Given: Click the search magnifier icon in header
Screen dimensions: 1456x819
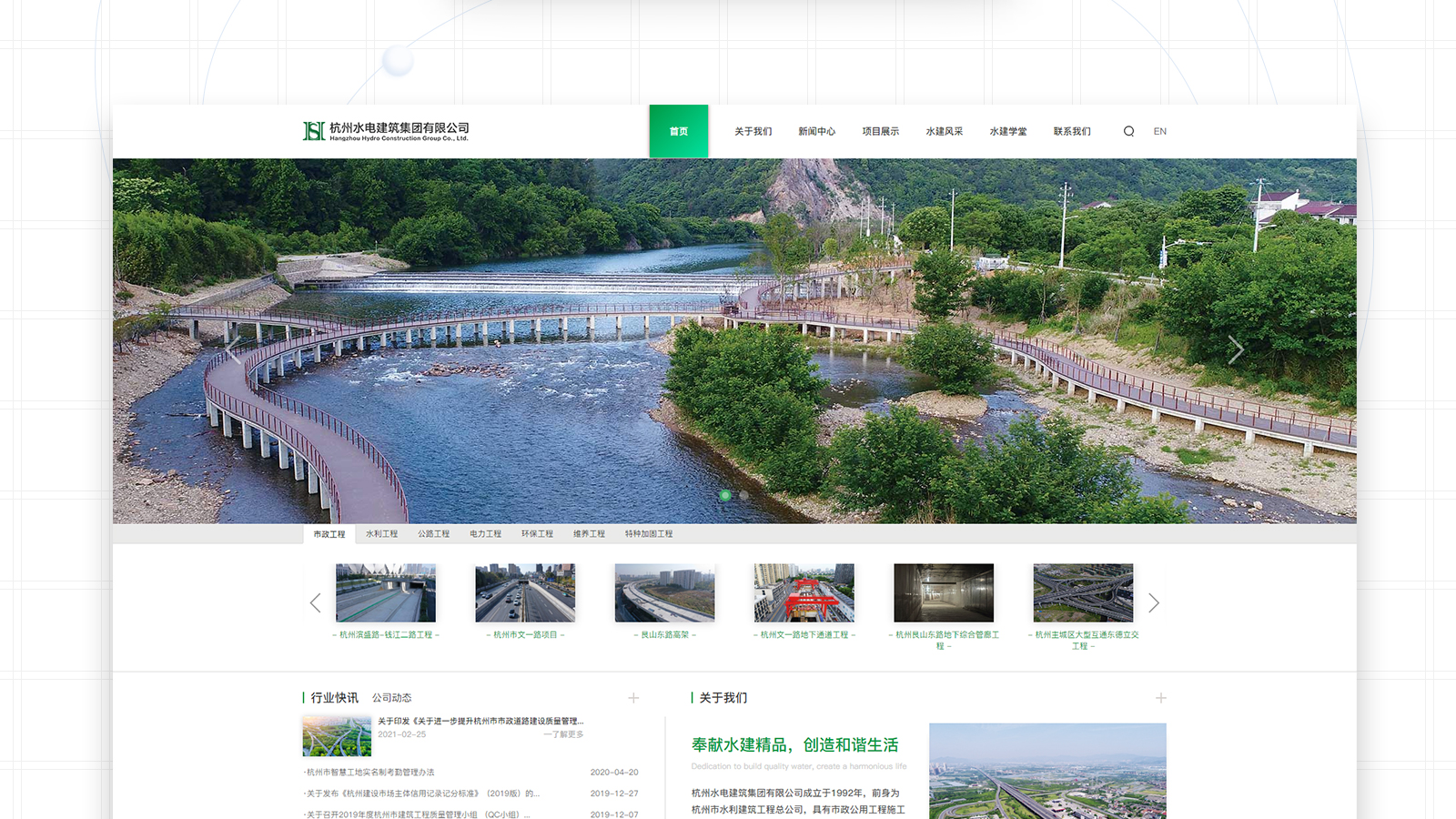Looking at the screenshot, I should pyautogui.click(x=1128, y=131).
